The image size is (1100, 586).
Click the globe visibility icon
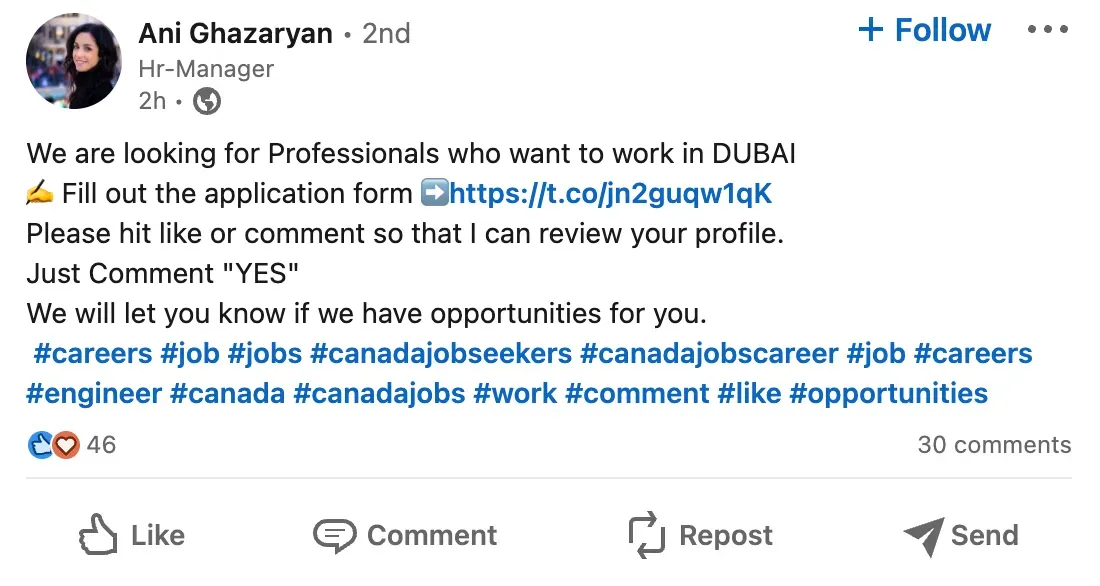coord(206,101)
